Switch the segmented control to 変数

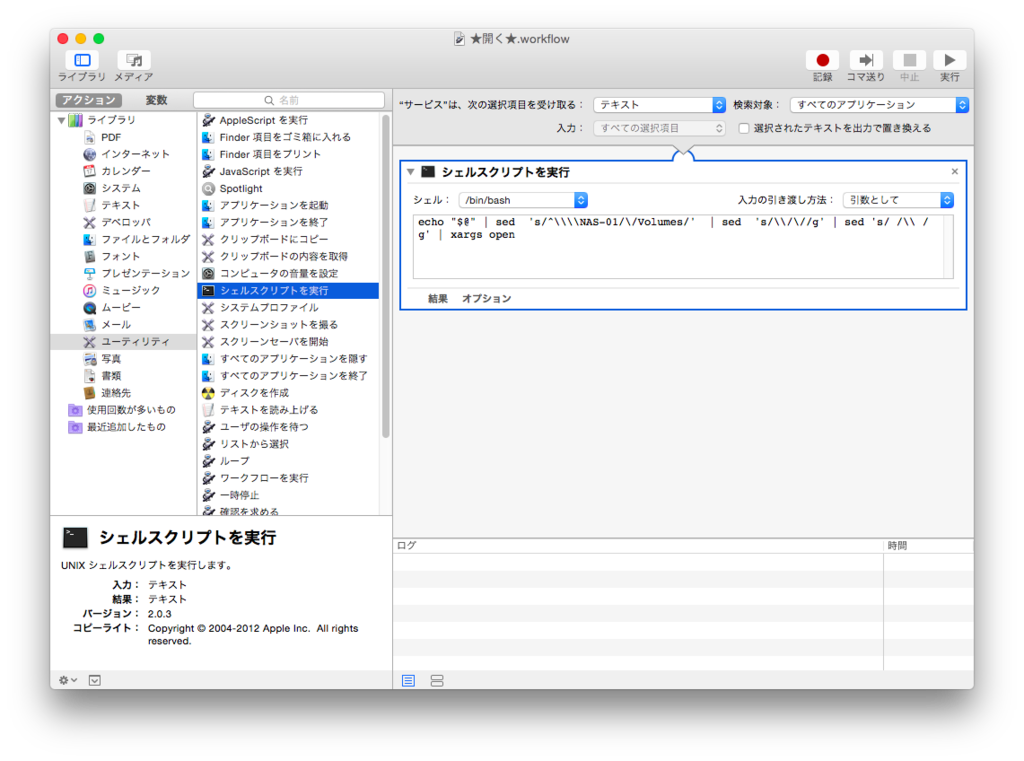coord(157,100)
